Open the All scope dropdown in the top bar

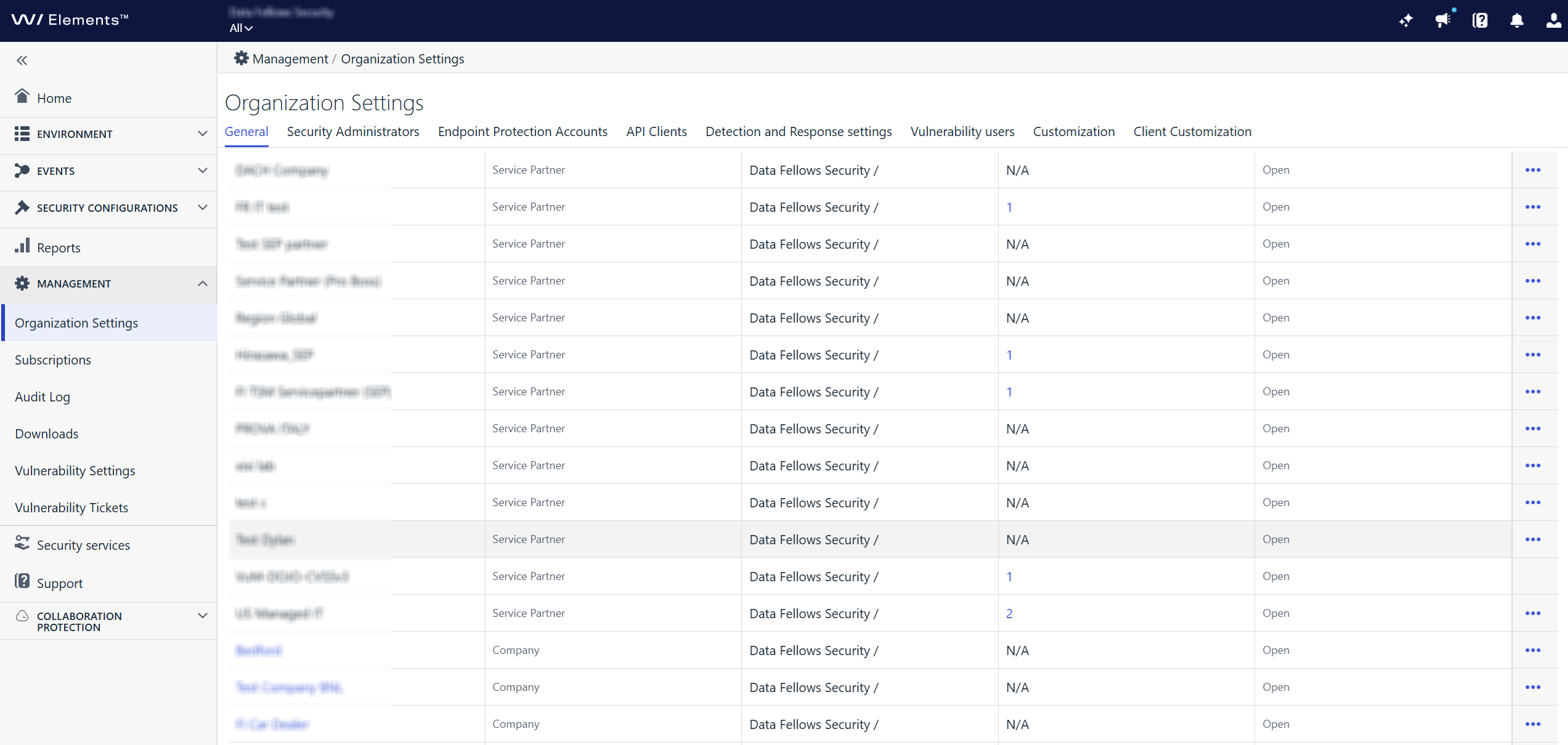click(241, 28)
